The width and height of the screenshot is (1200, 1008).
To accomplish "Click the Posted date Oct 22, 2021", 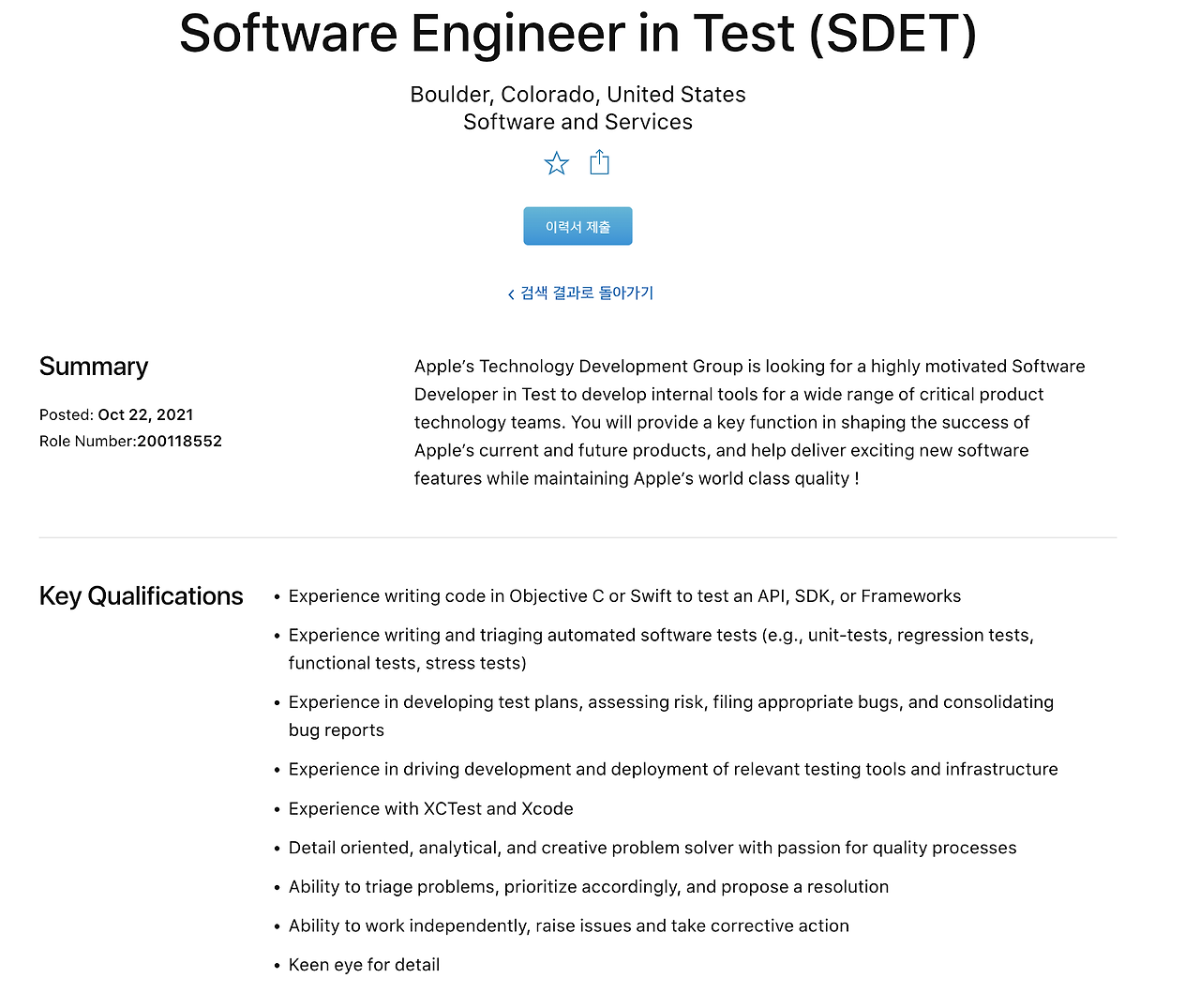I will 145,414.
